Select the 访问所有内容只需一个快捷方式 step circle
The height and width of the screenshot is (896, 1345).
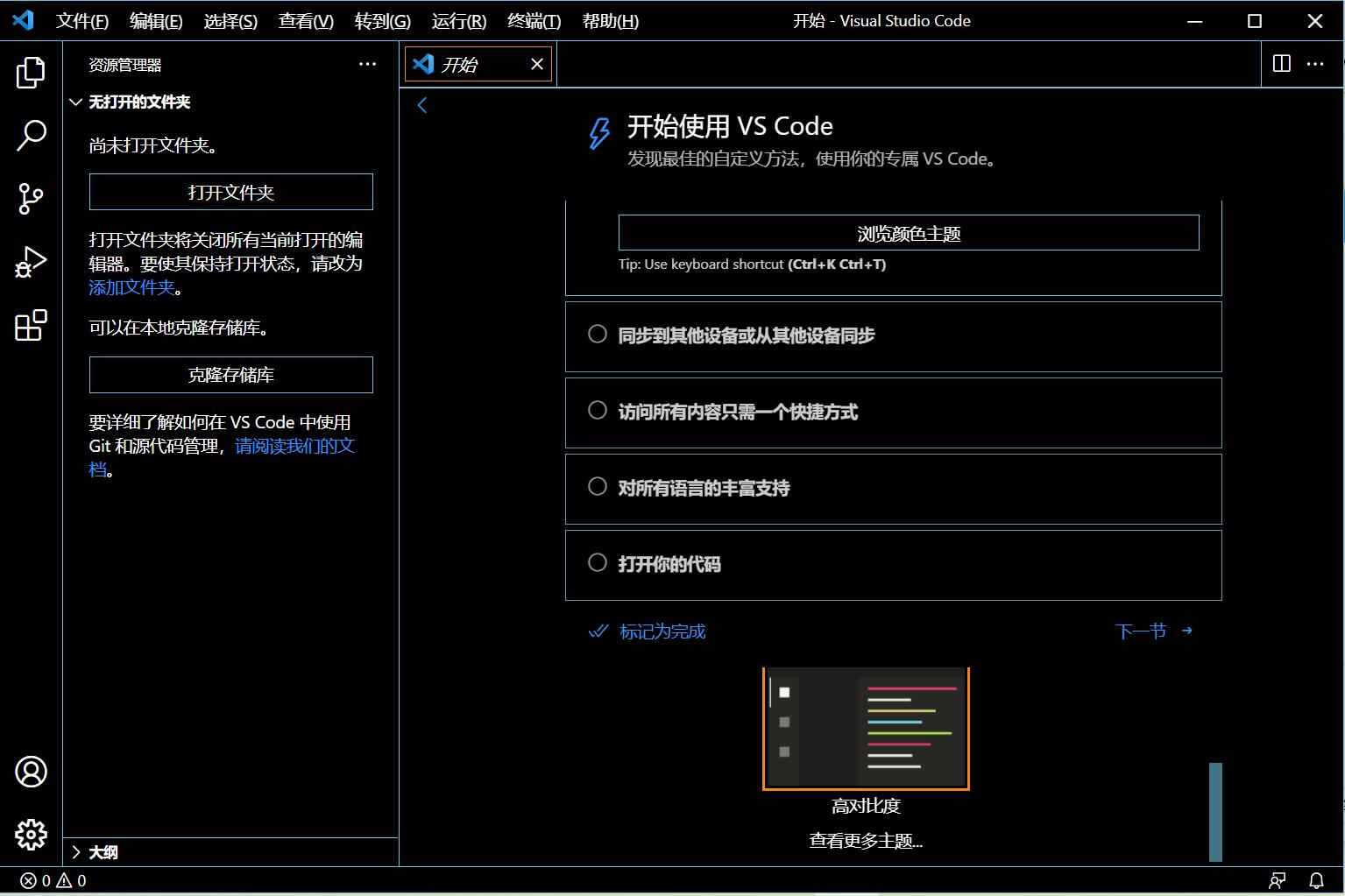coord(598,410)
